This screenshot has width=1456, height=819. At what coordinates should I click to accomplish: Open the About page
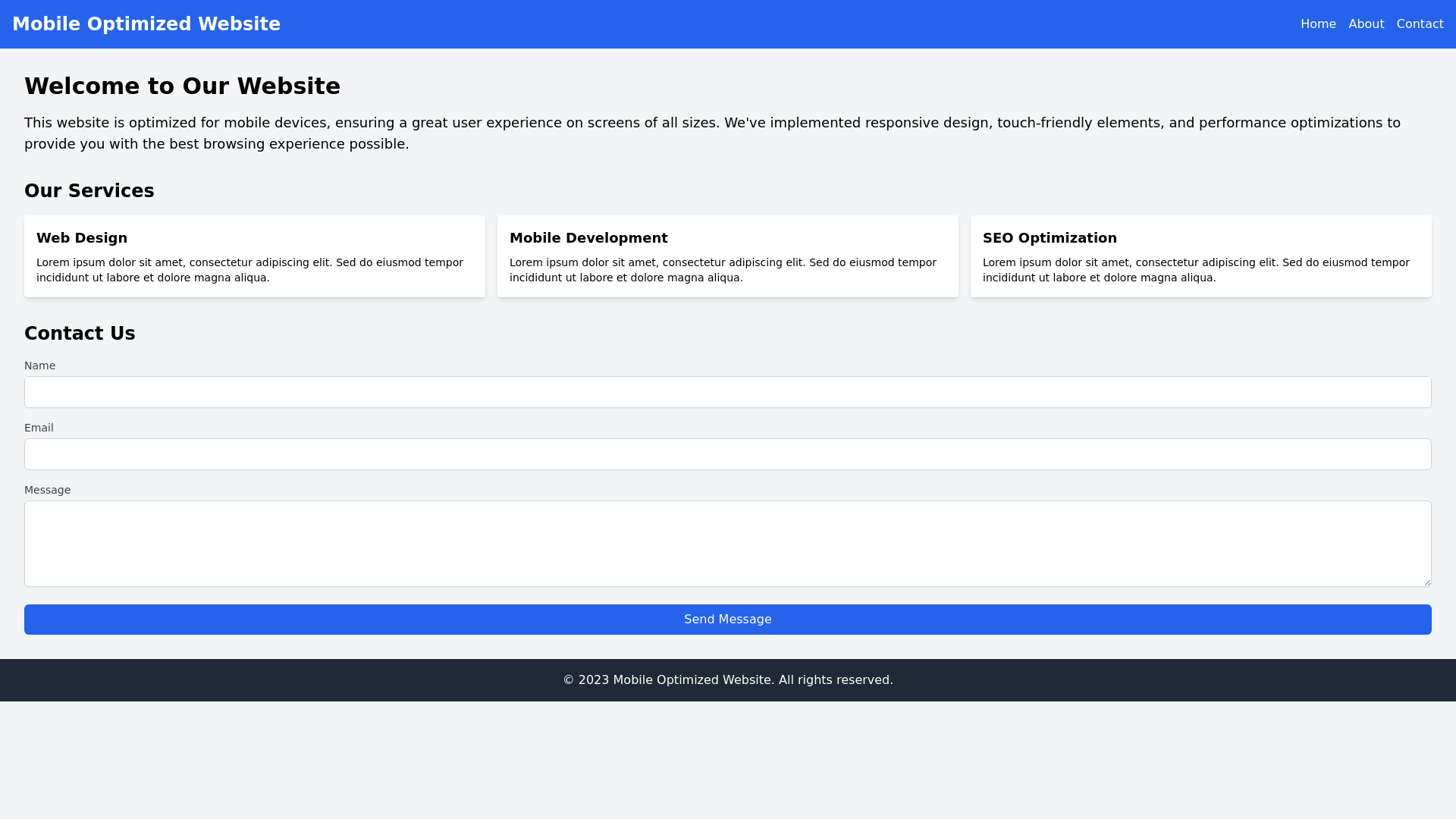tap(1366, 24)
